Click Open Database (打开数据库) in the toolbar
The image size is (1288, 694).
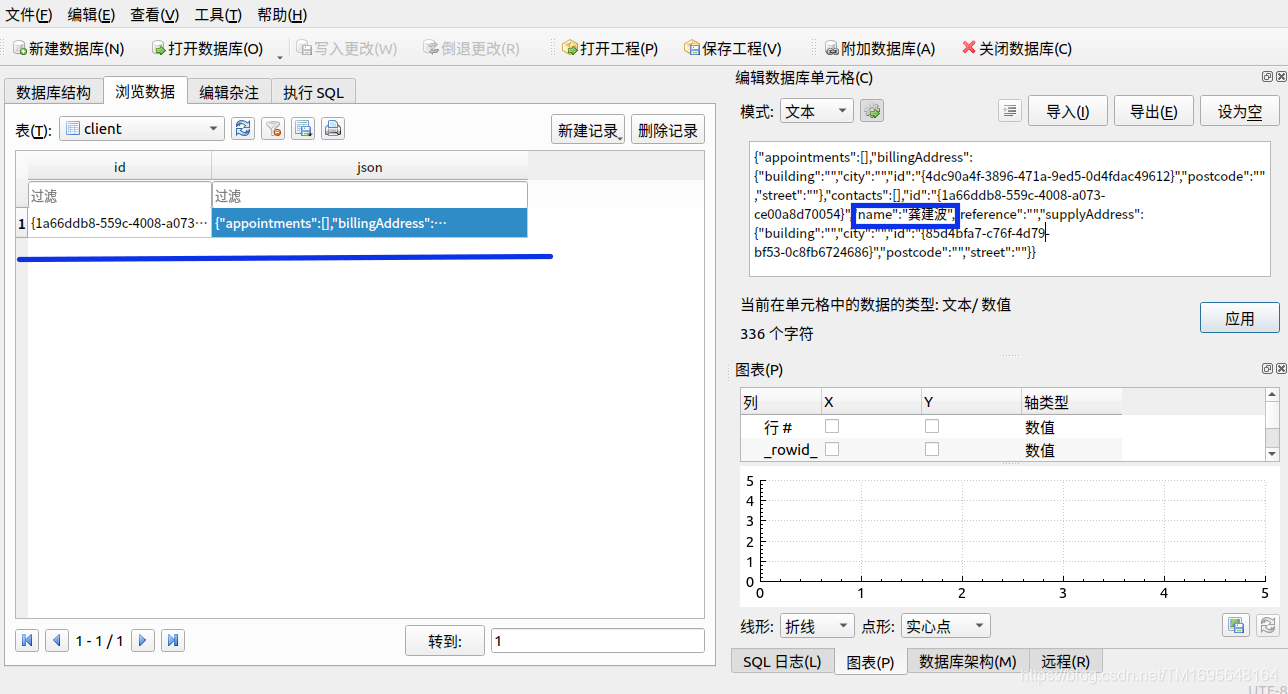207,48
